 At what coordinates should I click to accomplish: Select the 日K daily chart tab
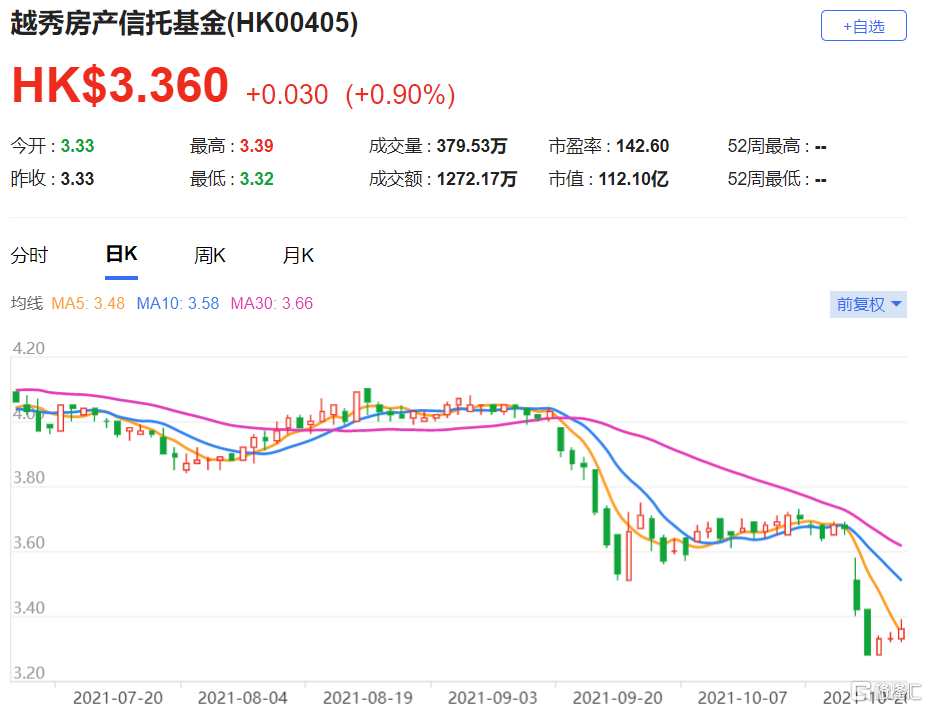point(121,254)
